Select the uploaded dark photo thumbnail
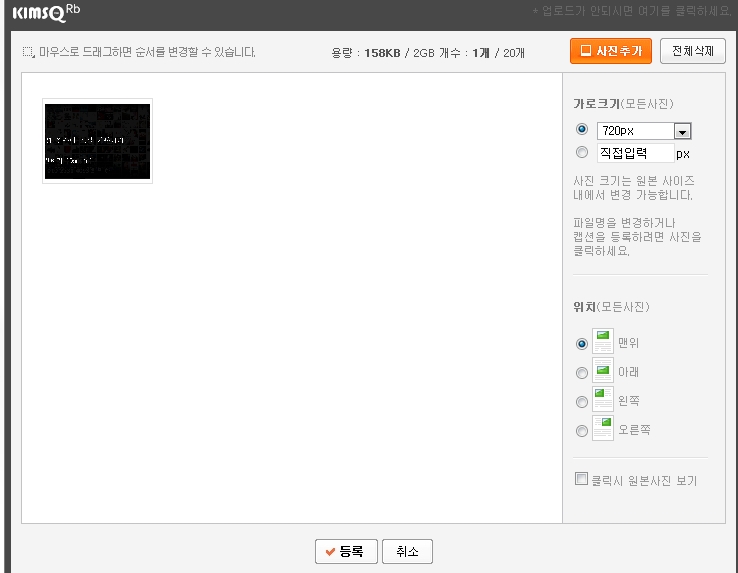738x573 pixels. tap(97, 141)
